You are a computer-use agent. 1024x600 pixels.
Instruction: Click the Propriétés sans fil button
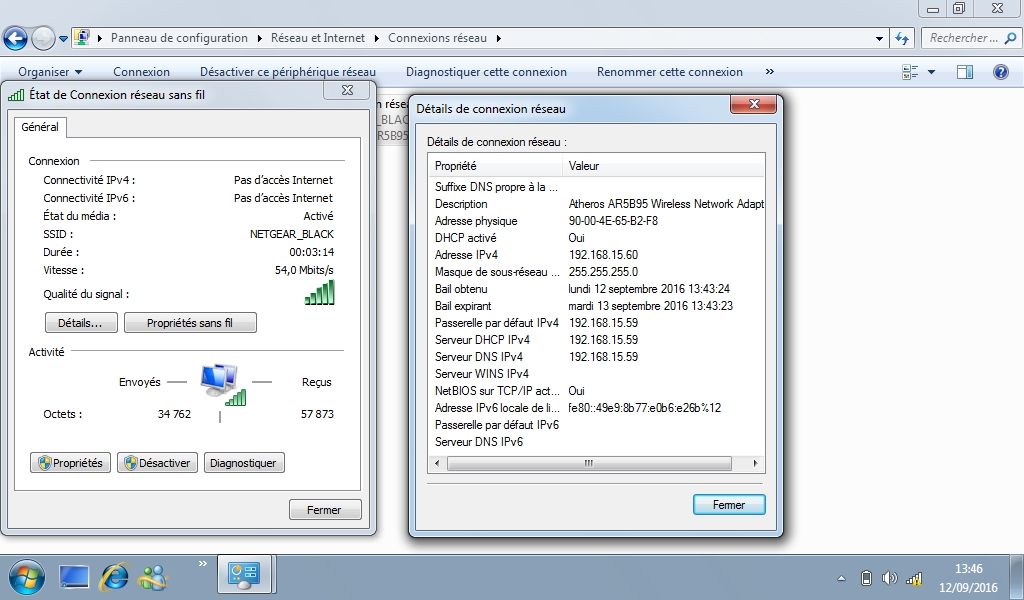pos(190,323)
